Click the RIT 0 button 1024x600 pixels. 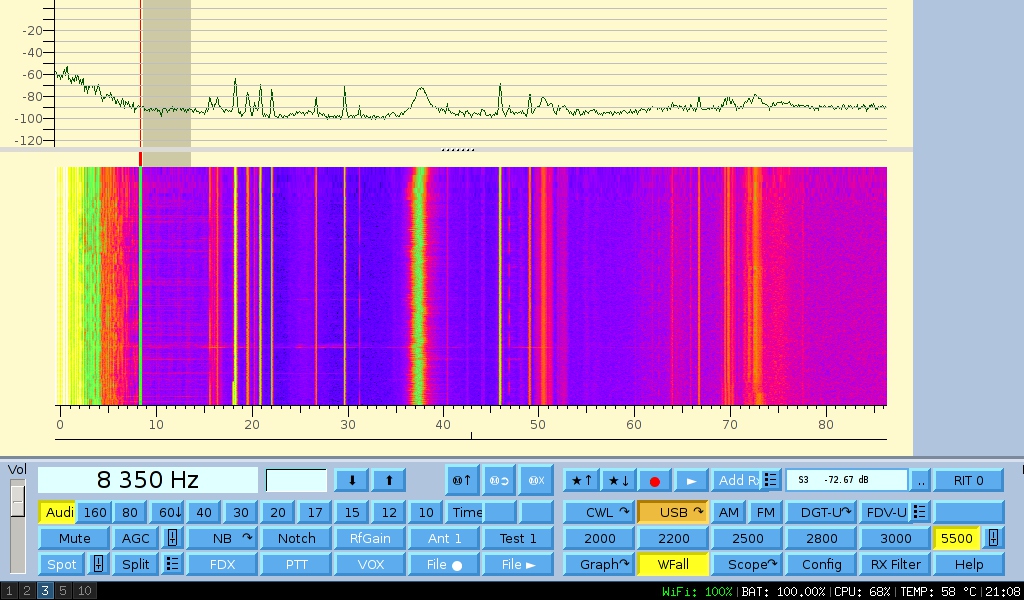tap(968, 481)
